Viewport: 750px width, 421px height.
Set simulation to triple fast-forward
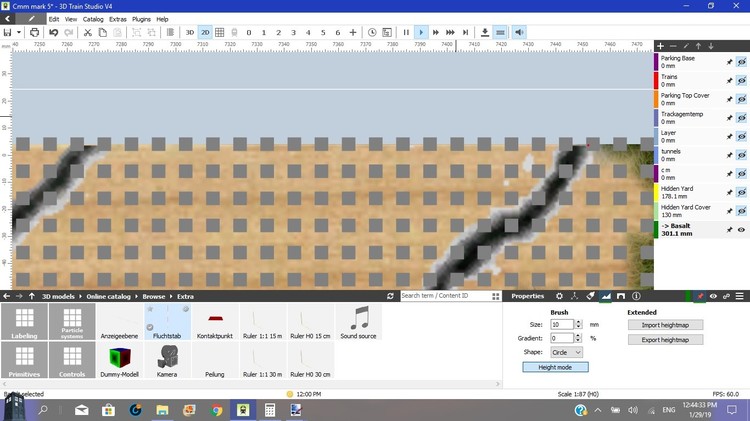450,33
